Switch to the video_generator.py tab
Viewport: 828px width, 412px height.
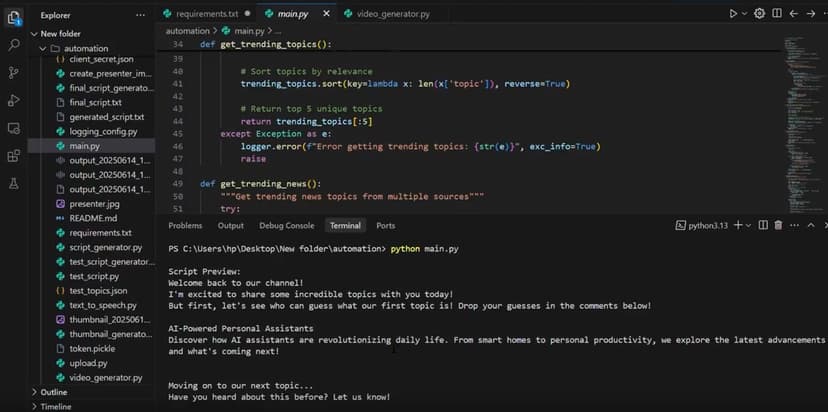pyautogui.click(x=385, y=14)
